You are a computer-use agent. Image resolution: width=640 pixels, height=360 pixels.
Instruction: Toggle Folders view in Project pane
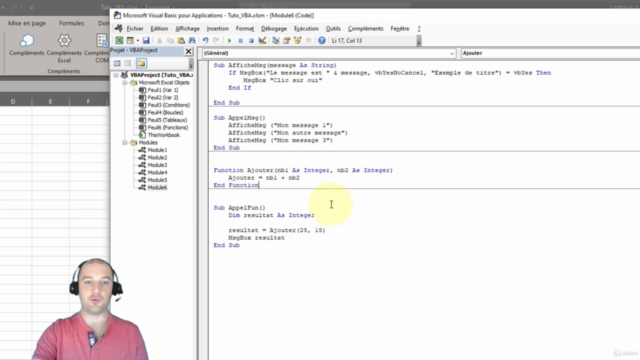pos(141,63)
